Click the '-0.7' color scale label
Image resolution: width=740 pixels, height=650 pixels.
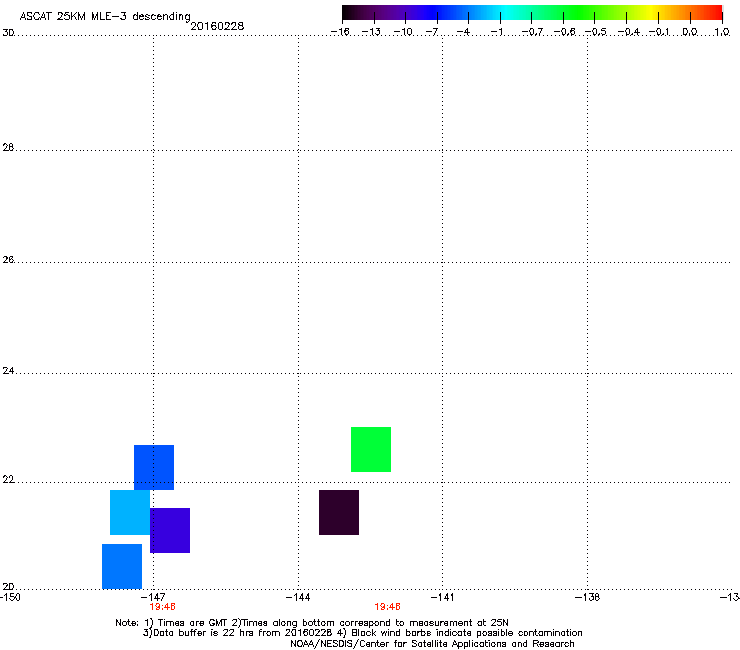(532, 32)
